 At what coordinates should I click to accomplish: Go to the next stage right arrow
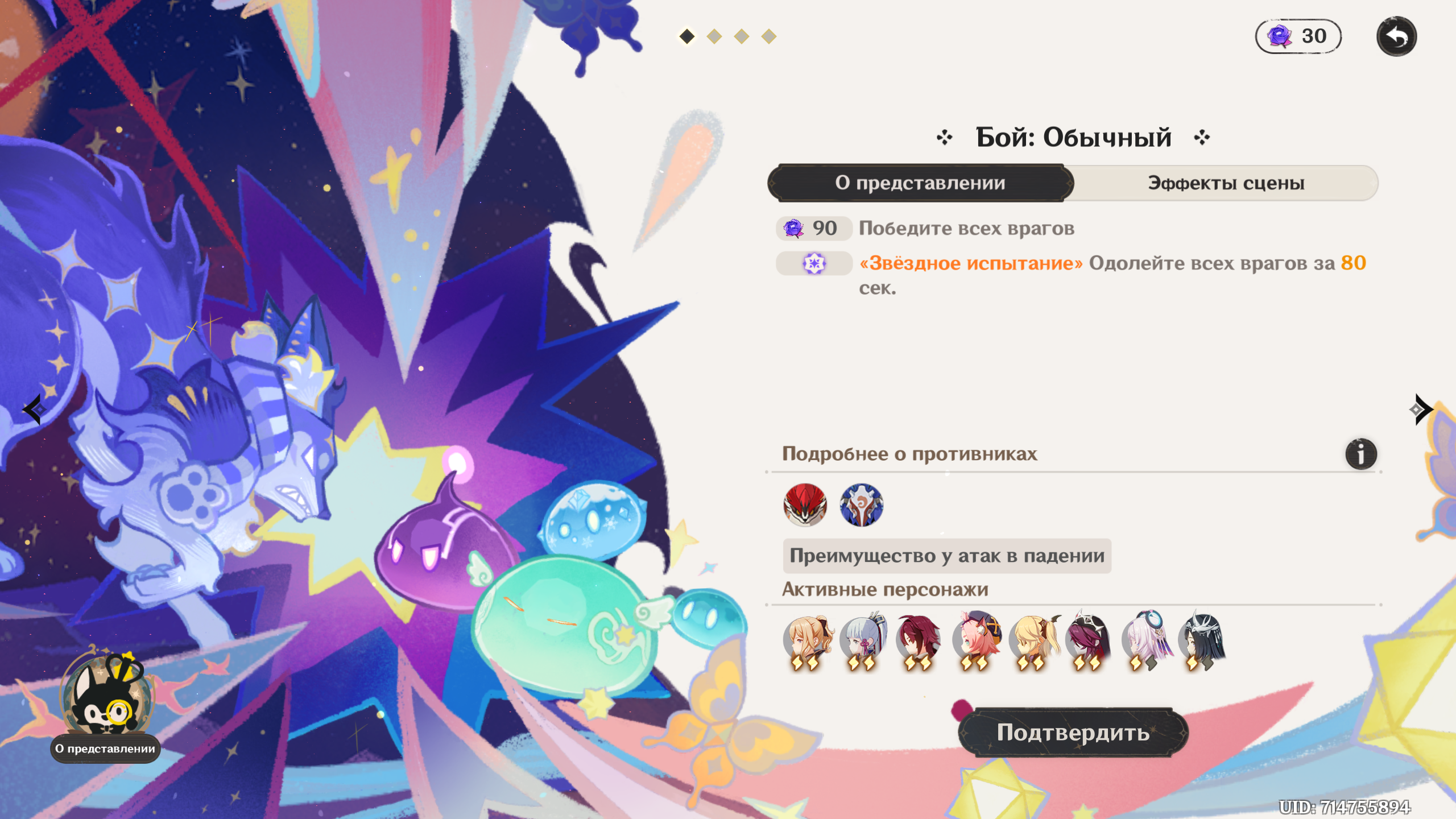(x=1421, y=409)
